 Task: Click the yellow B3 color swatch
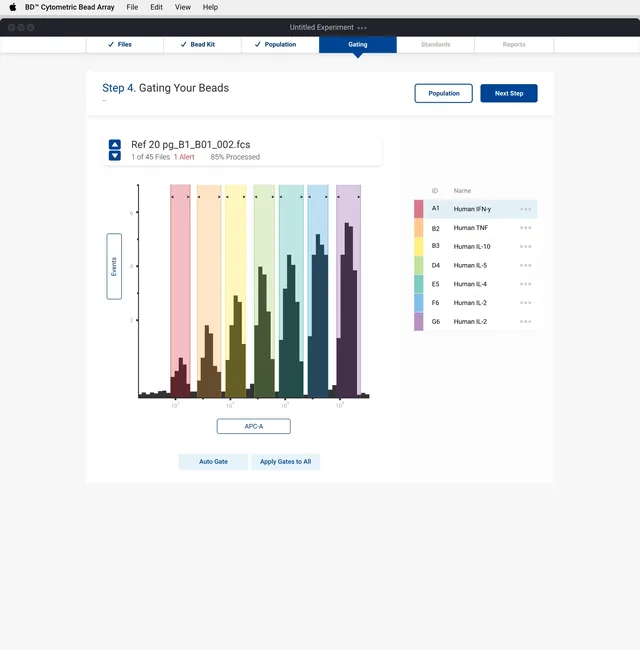(419, 246)
